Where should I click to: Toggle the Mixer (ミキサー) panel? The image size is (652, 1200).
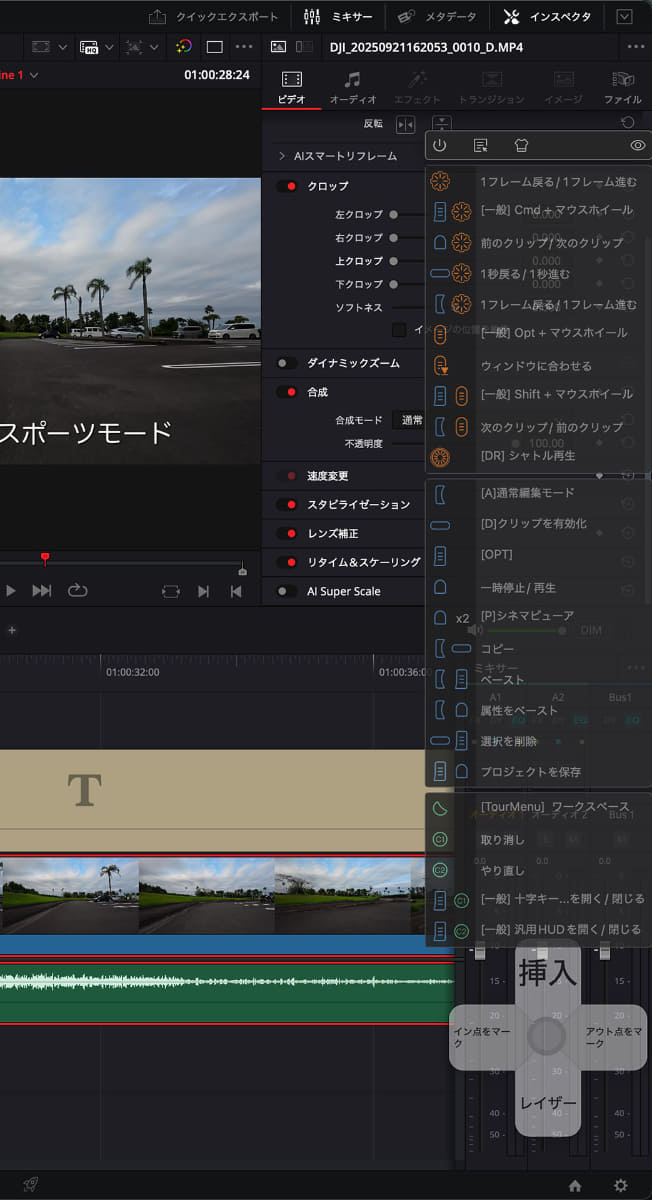[337, 17]
